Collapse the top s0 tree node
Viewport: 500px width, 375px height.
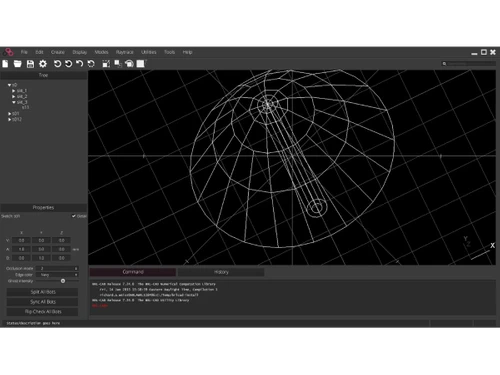(9, 85)
